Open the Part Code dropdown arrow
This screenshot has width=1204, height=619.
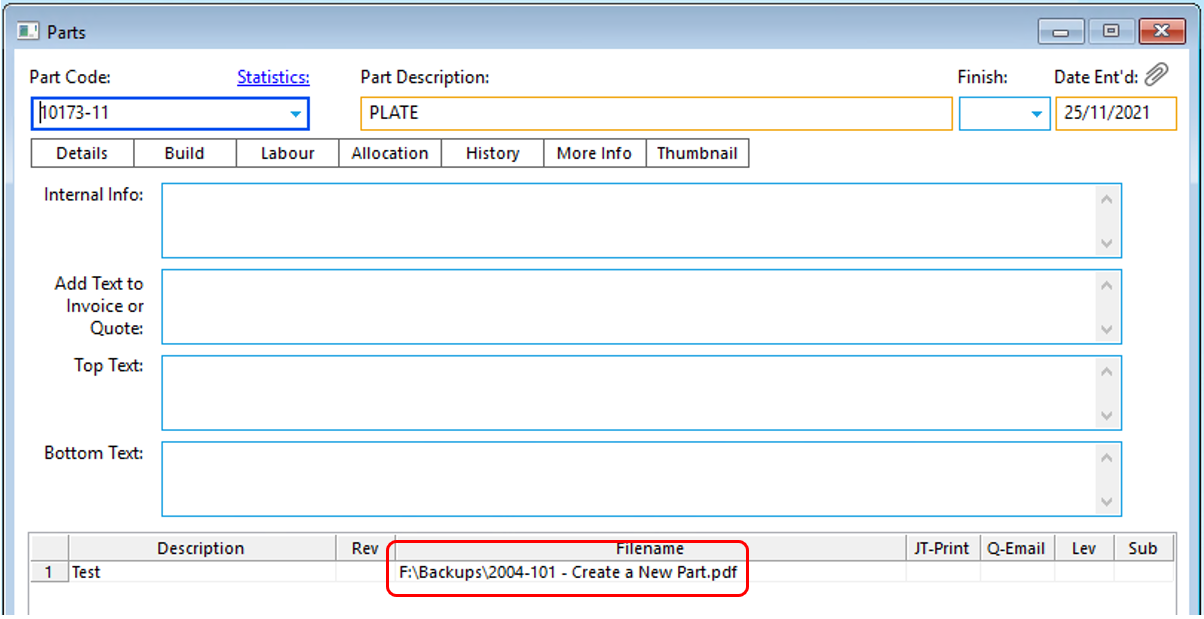tap(295, 114)
